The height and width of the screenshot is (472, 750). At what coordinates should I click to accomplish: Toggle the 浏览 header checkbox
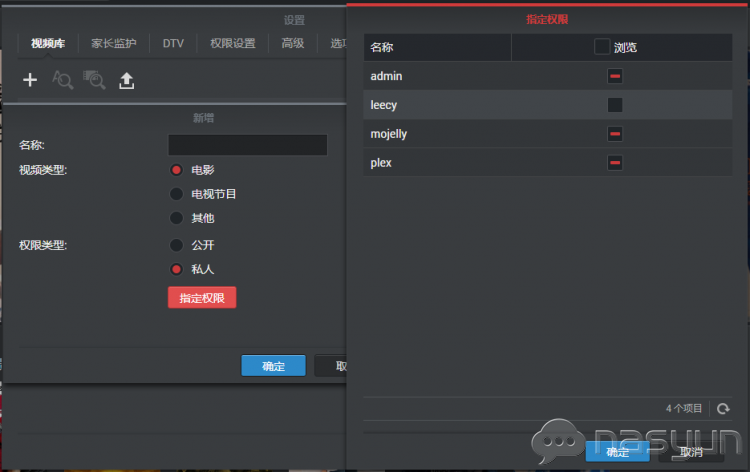pos(602,47)
